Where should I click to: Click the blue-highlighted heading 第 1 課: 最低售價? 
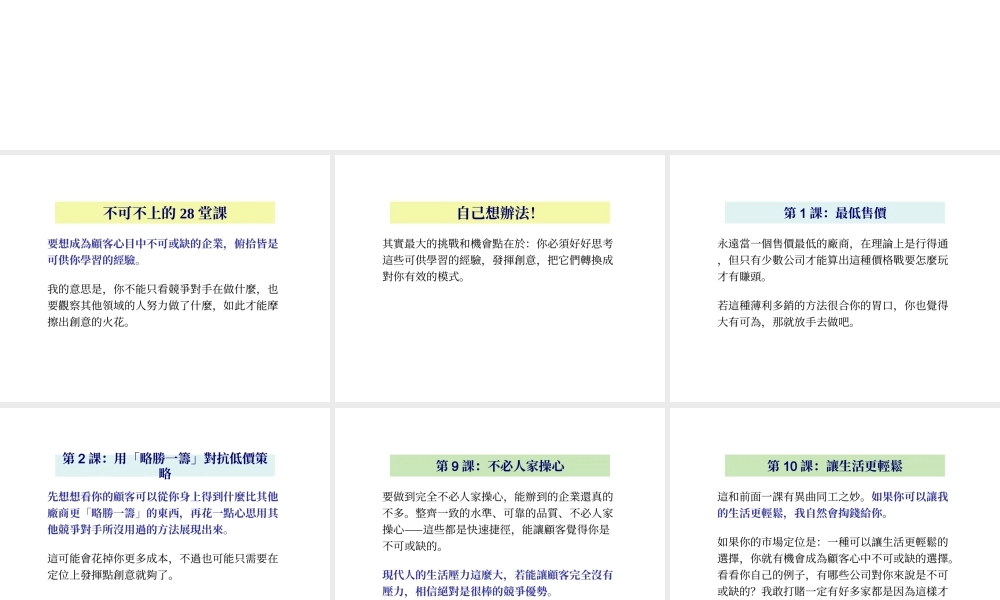click(x=833, y=213)
